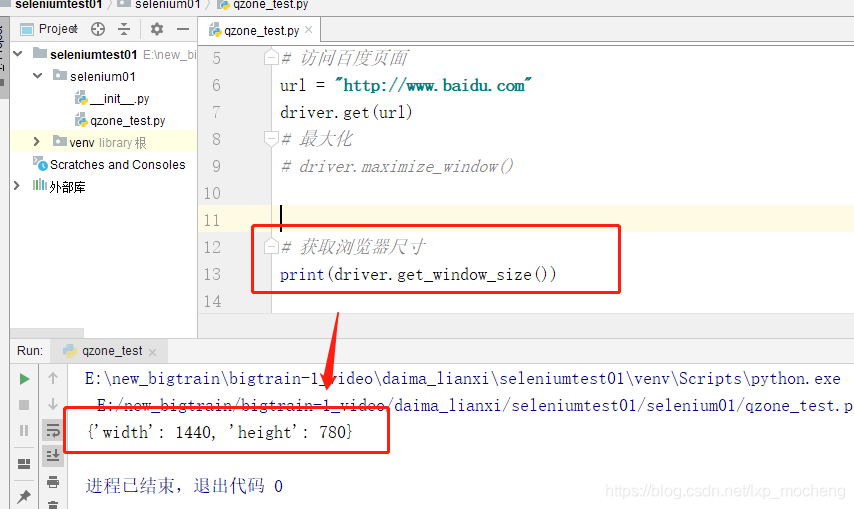Close the qzone_test.py editor tab
Screen dimensions: 854x509
coord(309,29)
